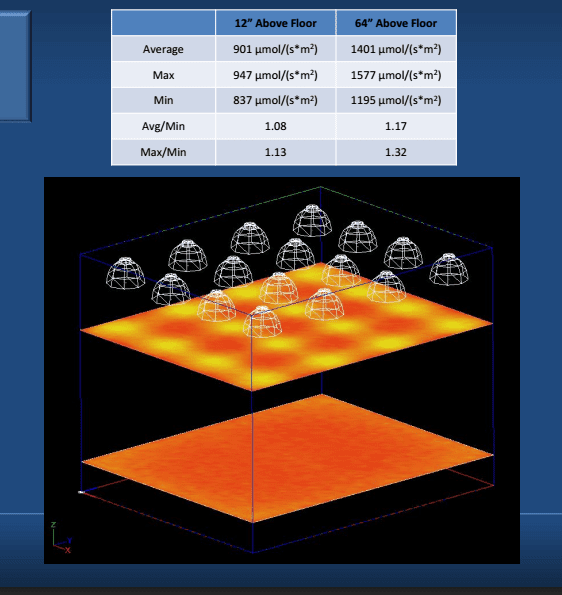The height and width of the screenshot is (595, 562).
Task: Select the Max/Min row label
Action: [x=163, y=152]
